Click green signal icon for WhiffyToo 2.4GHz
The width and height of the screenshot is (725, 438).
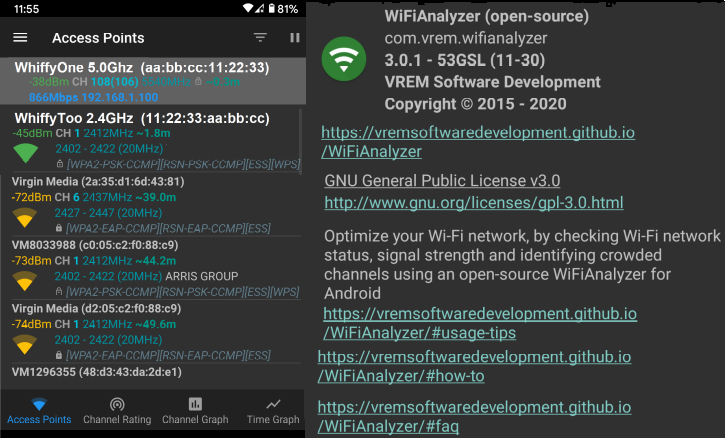coord(26,153)
